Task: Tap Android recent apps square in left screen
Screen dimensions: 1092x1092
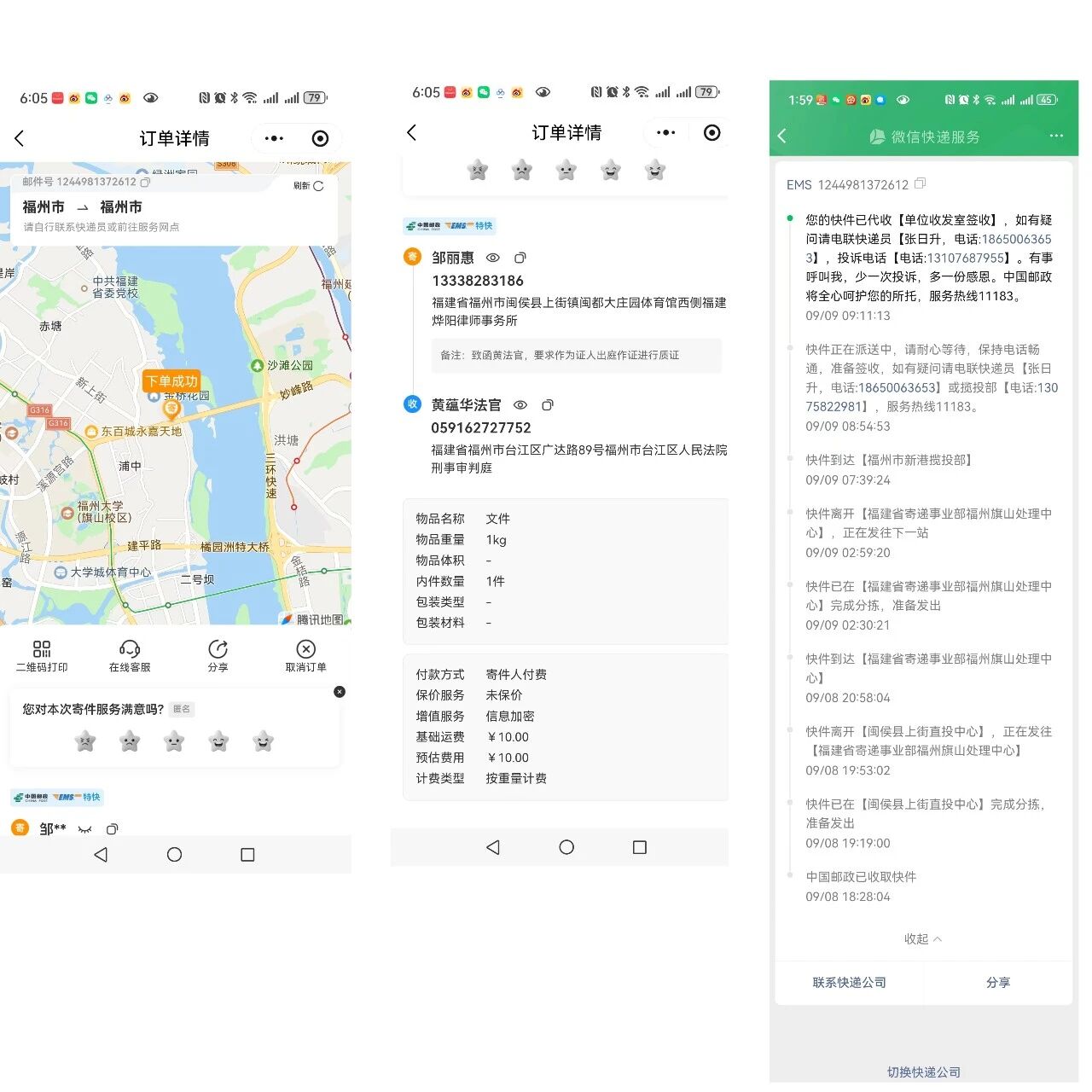Action: 247,854
